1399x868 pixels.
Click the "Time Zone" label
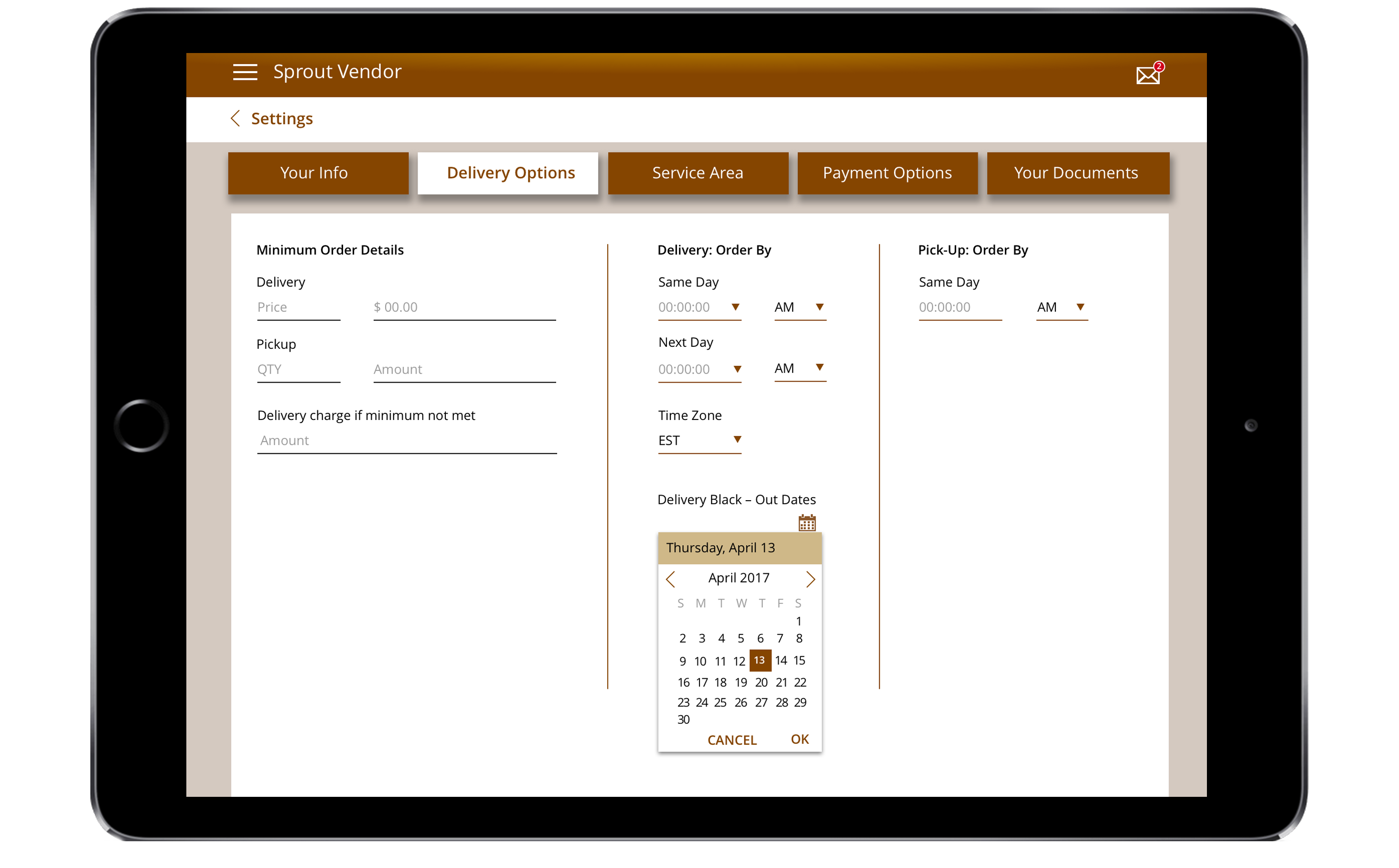(689, 415)
